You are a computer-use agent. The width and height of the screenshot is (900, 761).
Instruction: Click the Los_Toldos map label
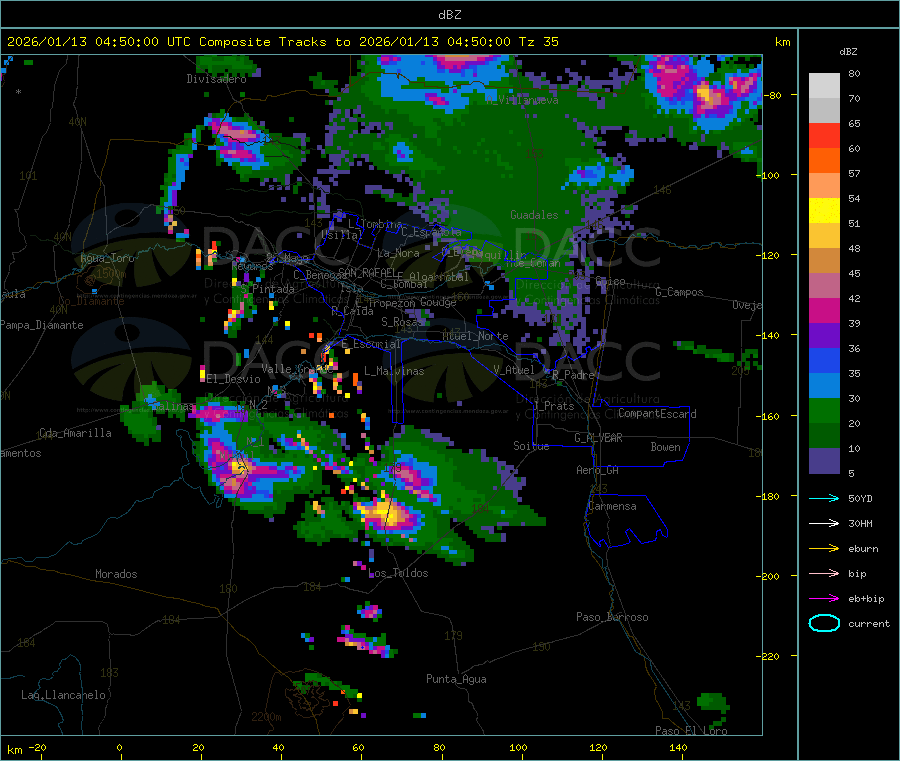[x=398, y=573]
